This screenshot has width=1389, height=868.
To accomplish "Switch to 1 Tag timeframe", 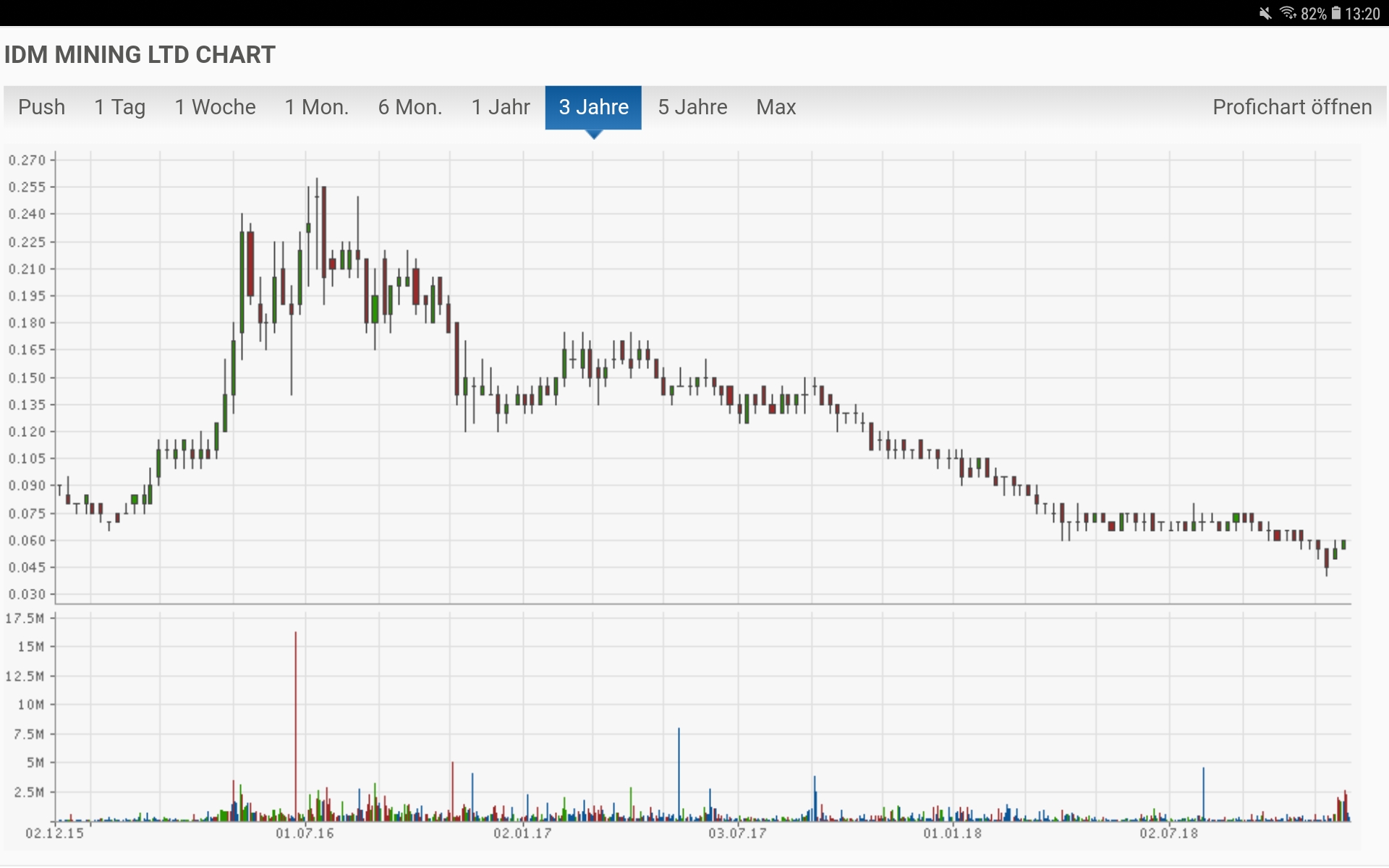I will (x=119, y=107).
